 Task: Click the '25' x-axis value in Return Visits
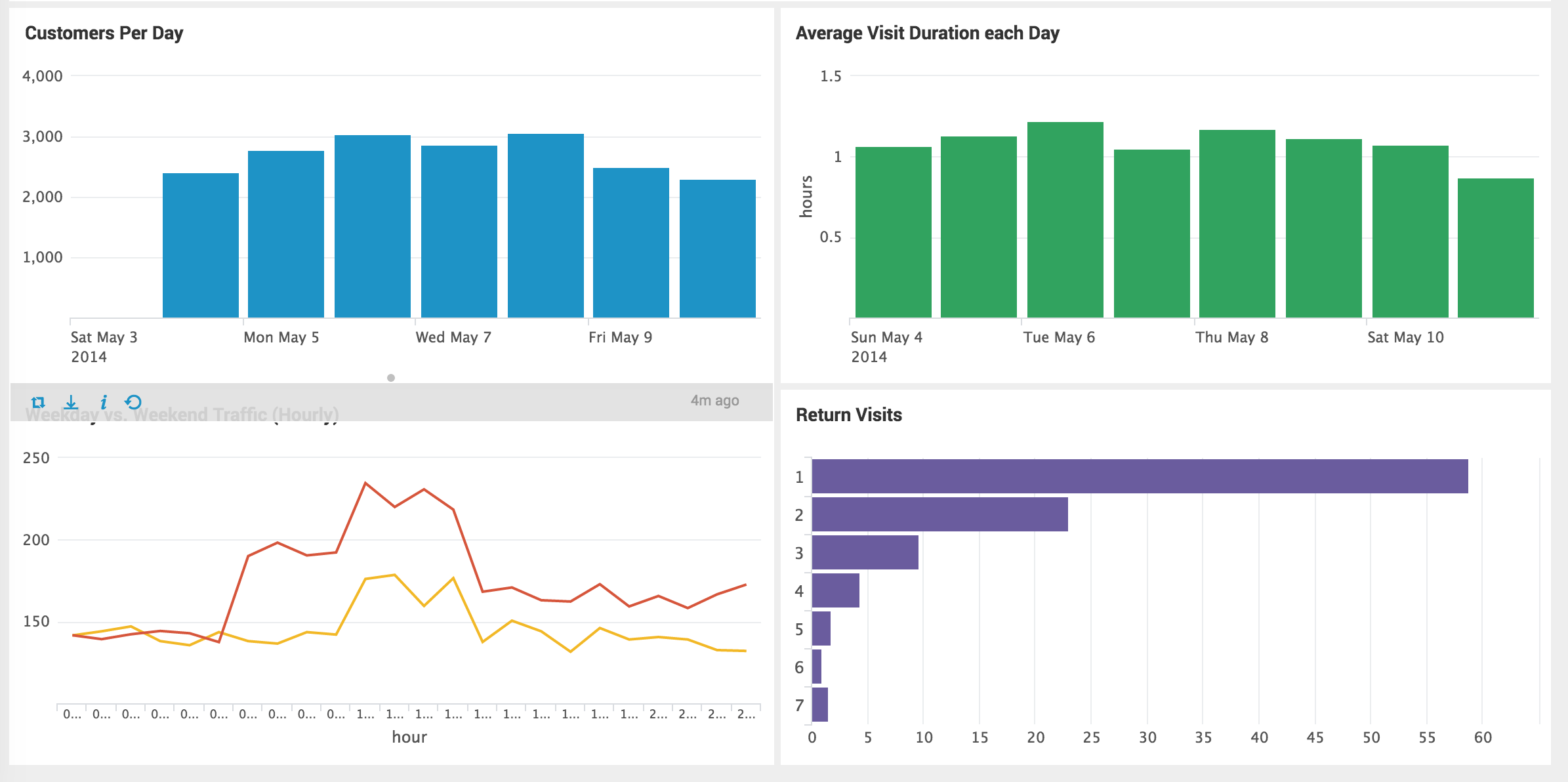click(x=1092, y=737)
